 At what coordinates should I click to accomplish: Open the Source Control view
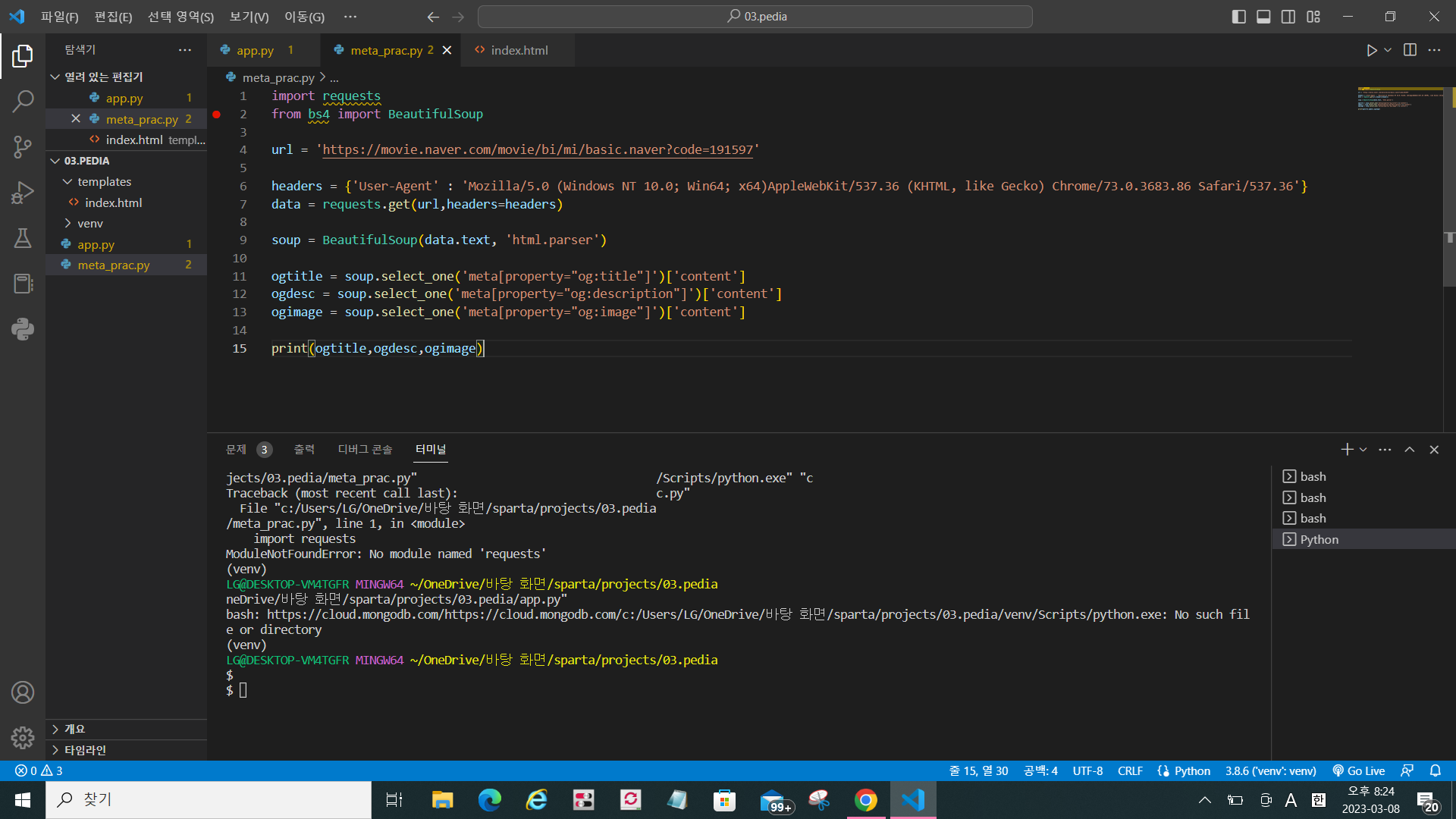click(23, 146)
